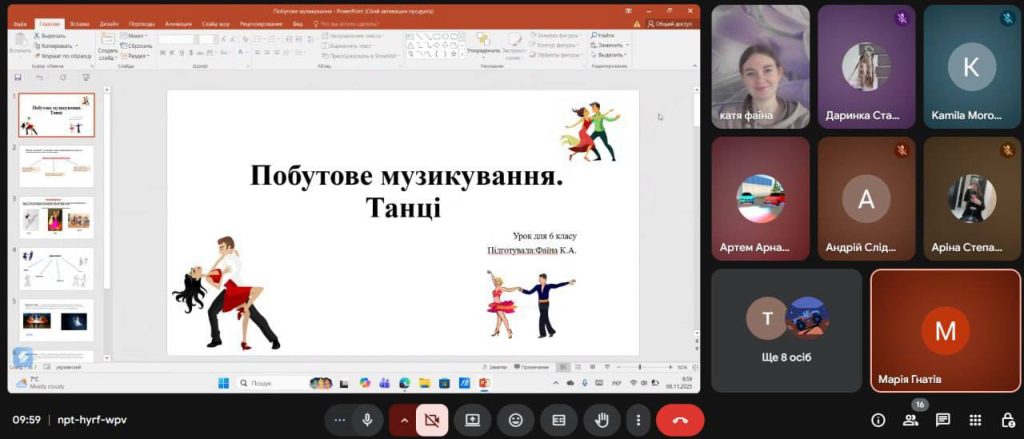Mute the microphone in the meeting bar
This screenshot has height=439, width=1024.
pyautogui.click(x=367, y=420)
